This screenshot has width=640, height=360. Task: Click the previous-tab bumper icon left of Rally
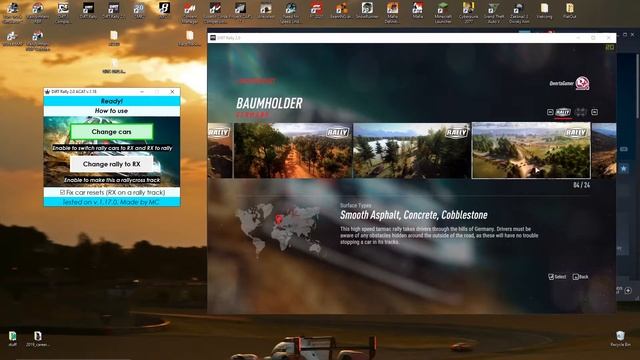click(550, 112)
